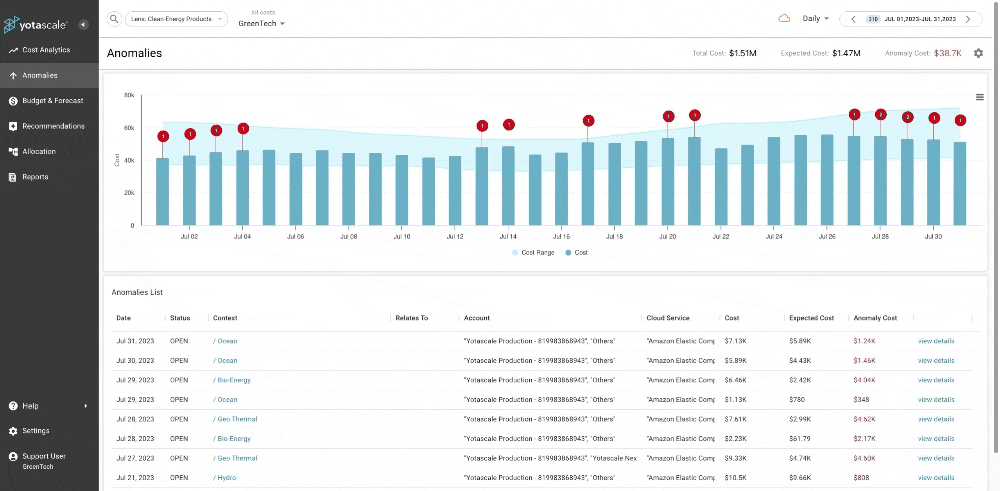Select Anomalies in the sidebar
The width and height of the screenshot is (1000, 491).
pos(49,75)
